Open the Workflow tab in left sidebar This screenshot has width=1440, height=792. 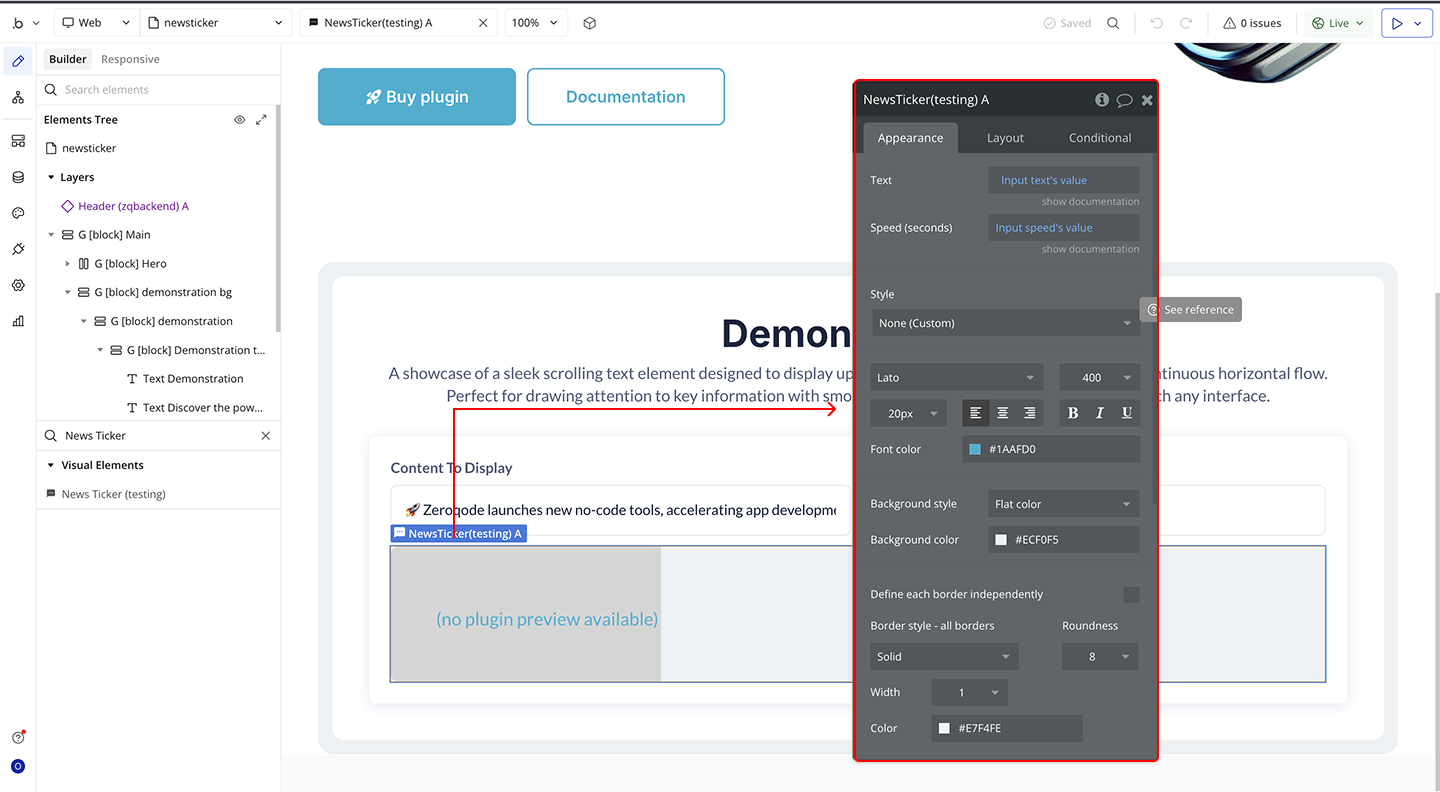pyautogui.click(x=18, y=97)
